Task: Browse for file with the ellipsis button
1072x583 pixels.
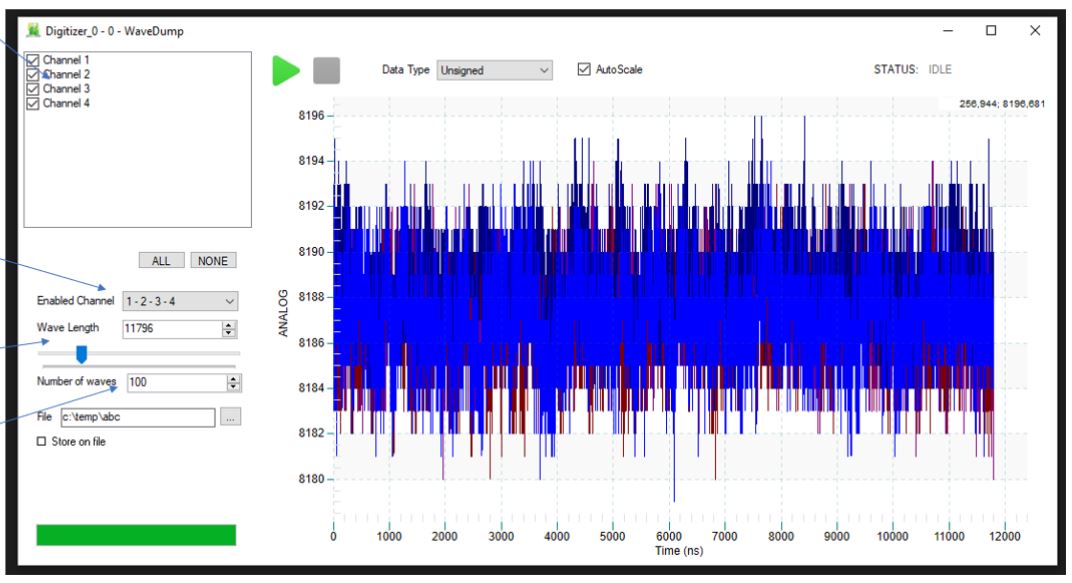Action: click(x=230, y=417)
